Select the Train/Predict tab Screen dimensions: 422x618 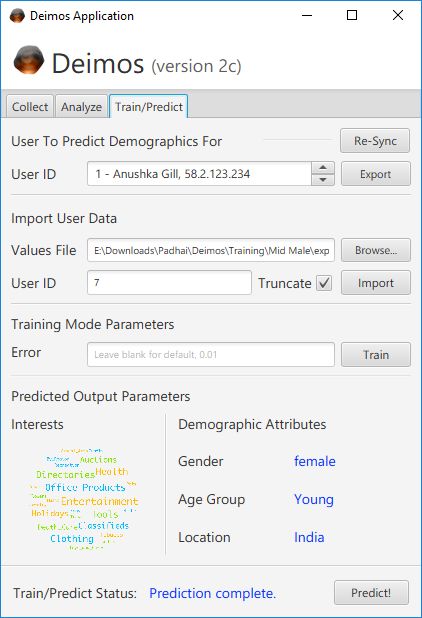click(149, 106)
